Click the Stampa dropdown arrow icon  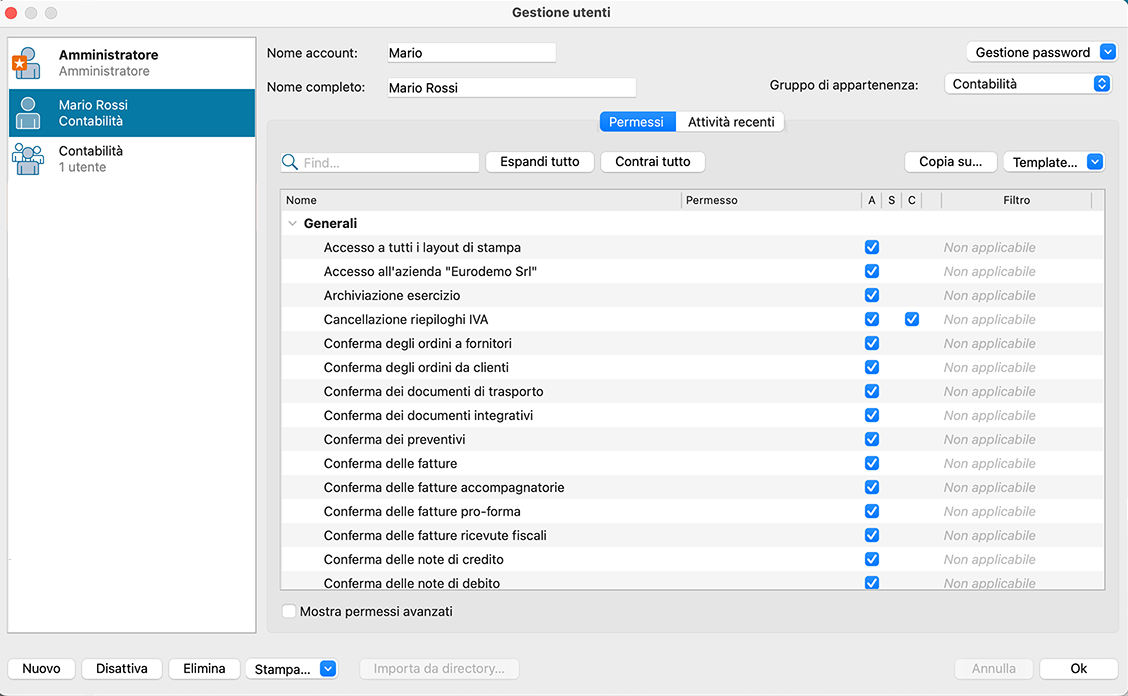click(x=328, y=669)
